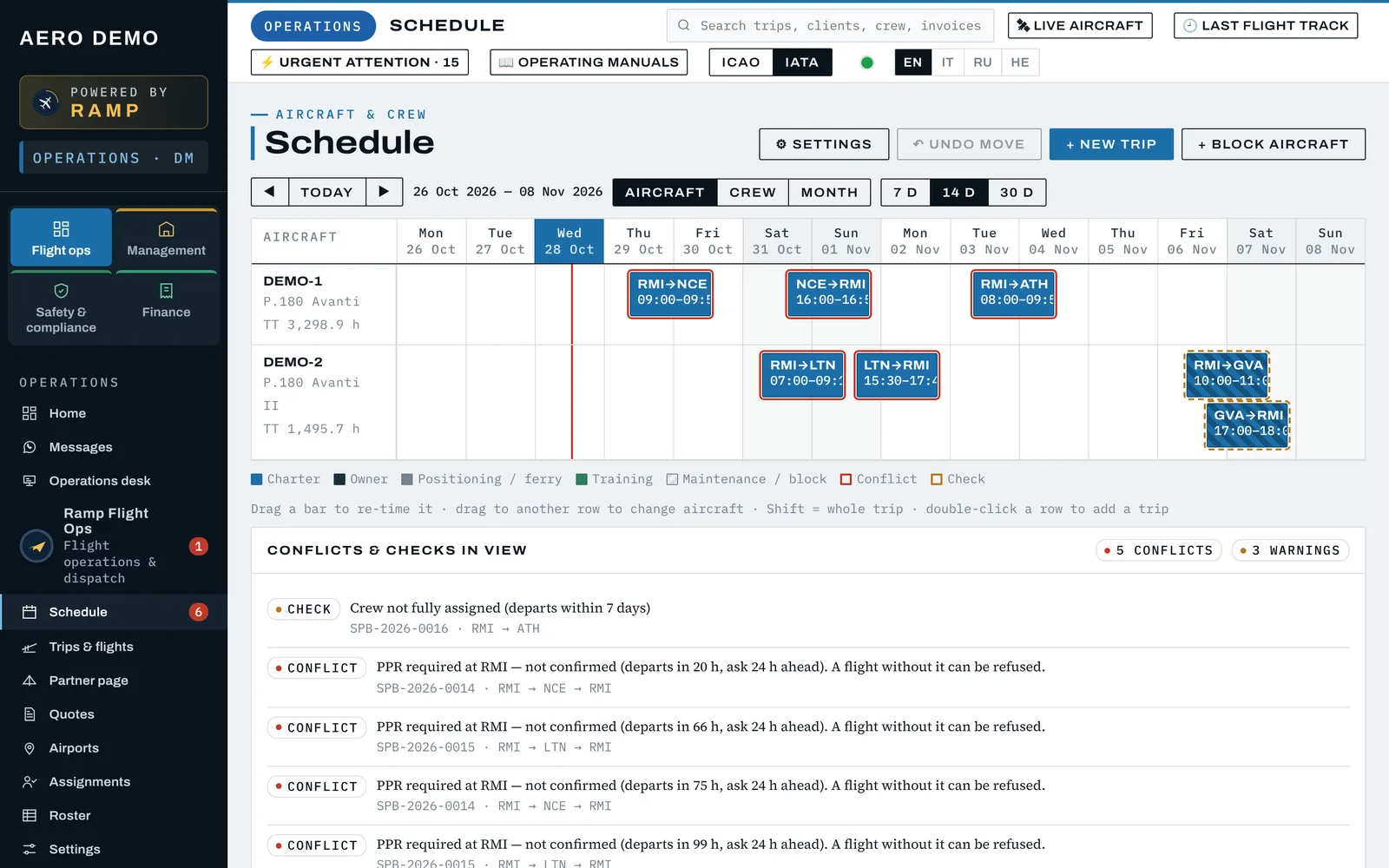
Task: Click the Home sidebar icon
Action: [x=30, y=413]
